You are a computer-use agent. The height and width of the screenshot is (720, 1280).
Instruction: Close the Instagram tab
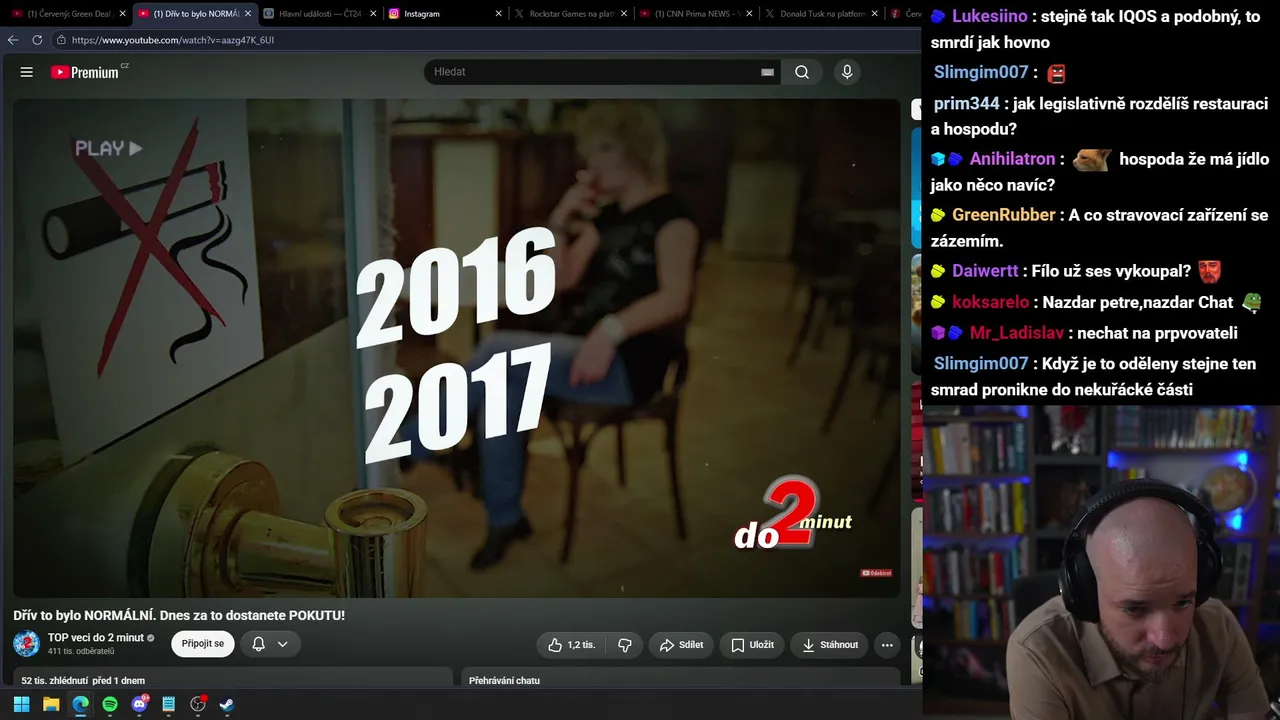tap(499, 14)
